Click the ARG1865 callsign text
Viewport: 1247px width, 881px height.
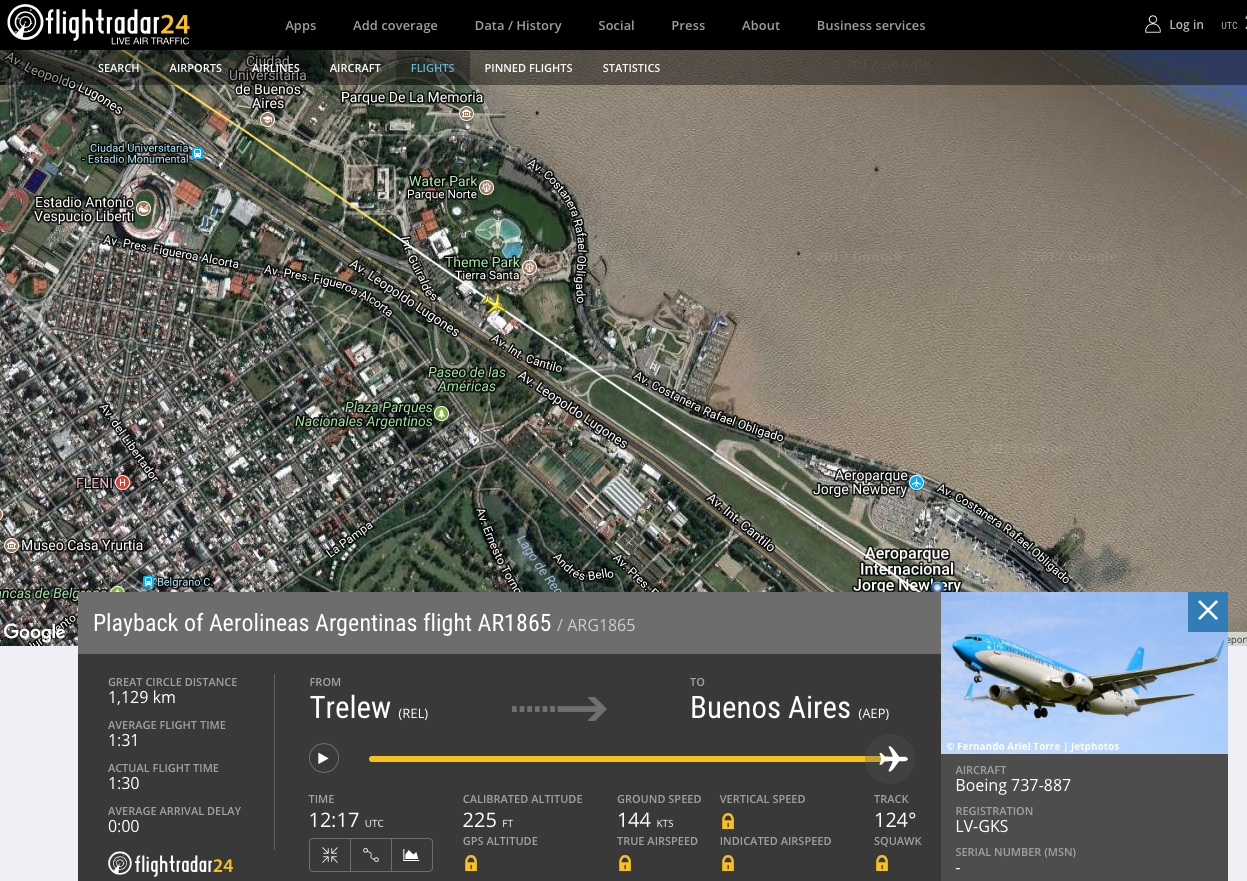pos(601,625)
